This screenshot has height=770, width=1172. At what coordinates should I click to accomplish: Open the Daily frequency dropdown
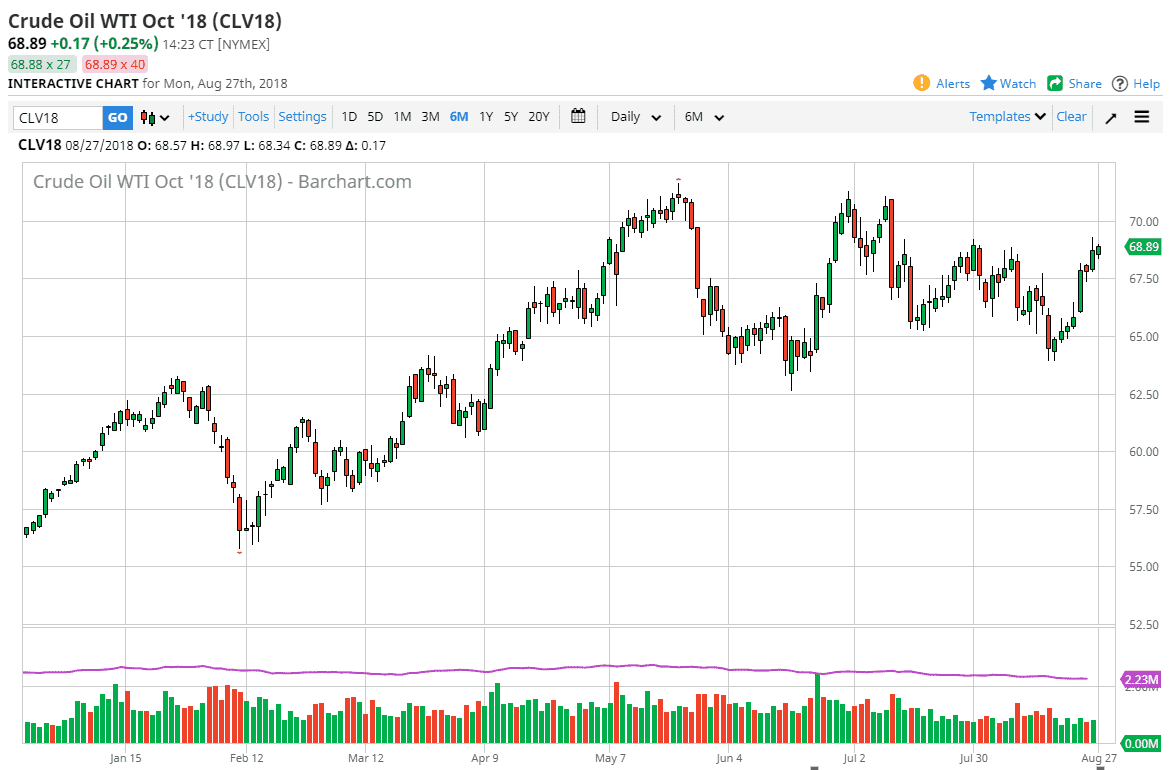[634, 116]
